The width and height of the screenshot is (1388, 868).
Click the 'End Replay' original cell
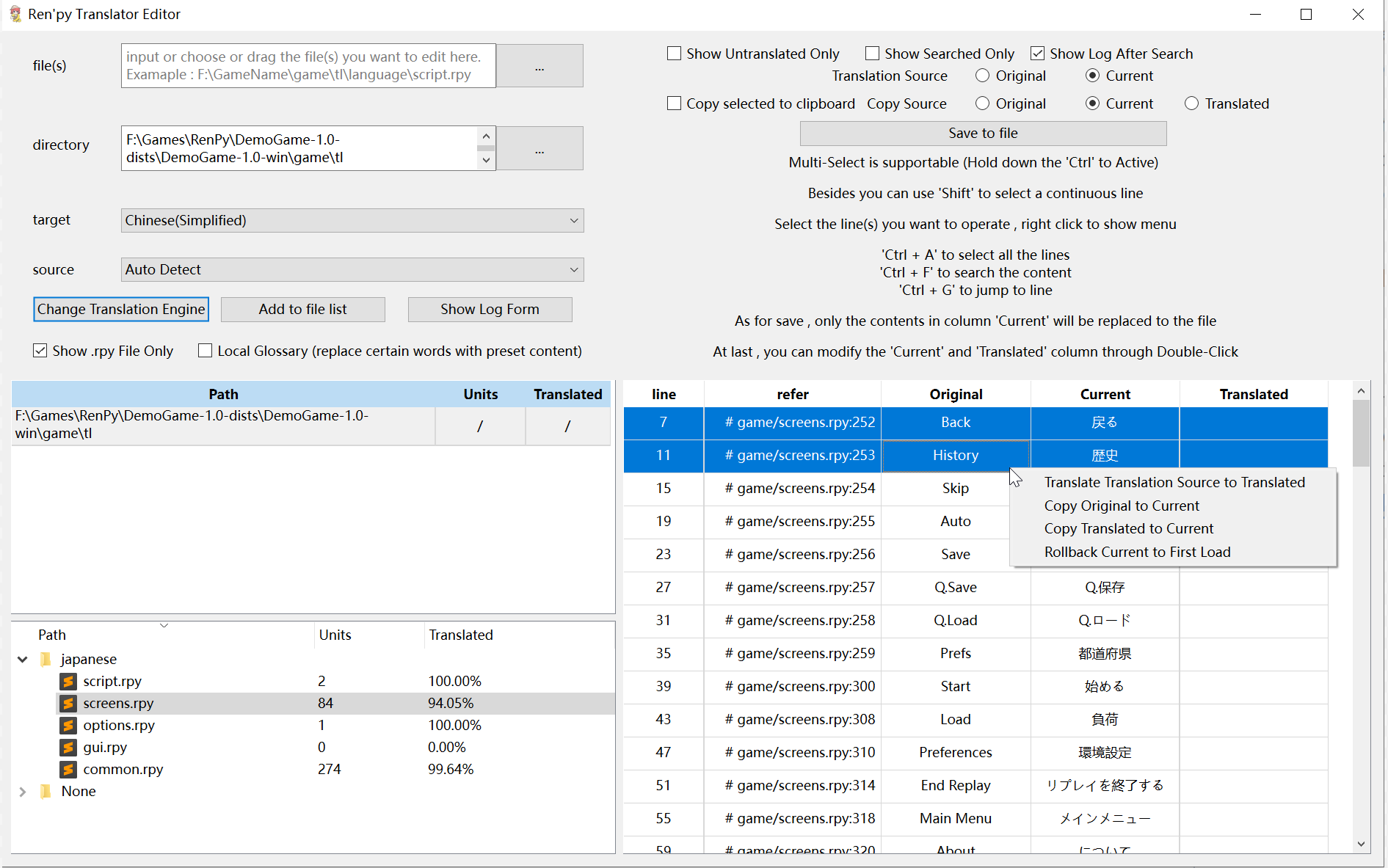[x=956, y=785]
